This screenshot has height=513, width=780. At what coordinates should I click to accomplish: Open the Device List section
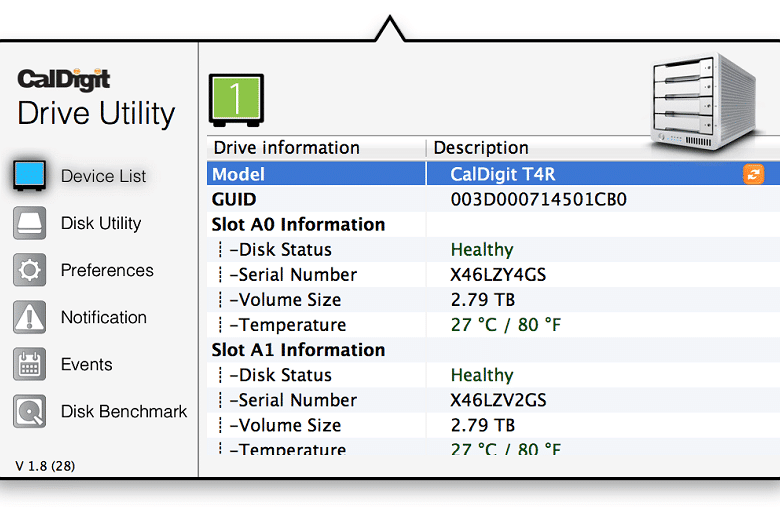click(x=103, y=176)
